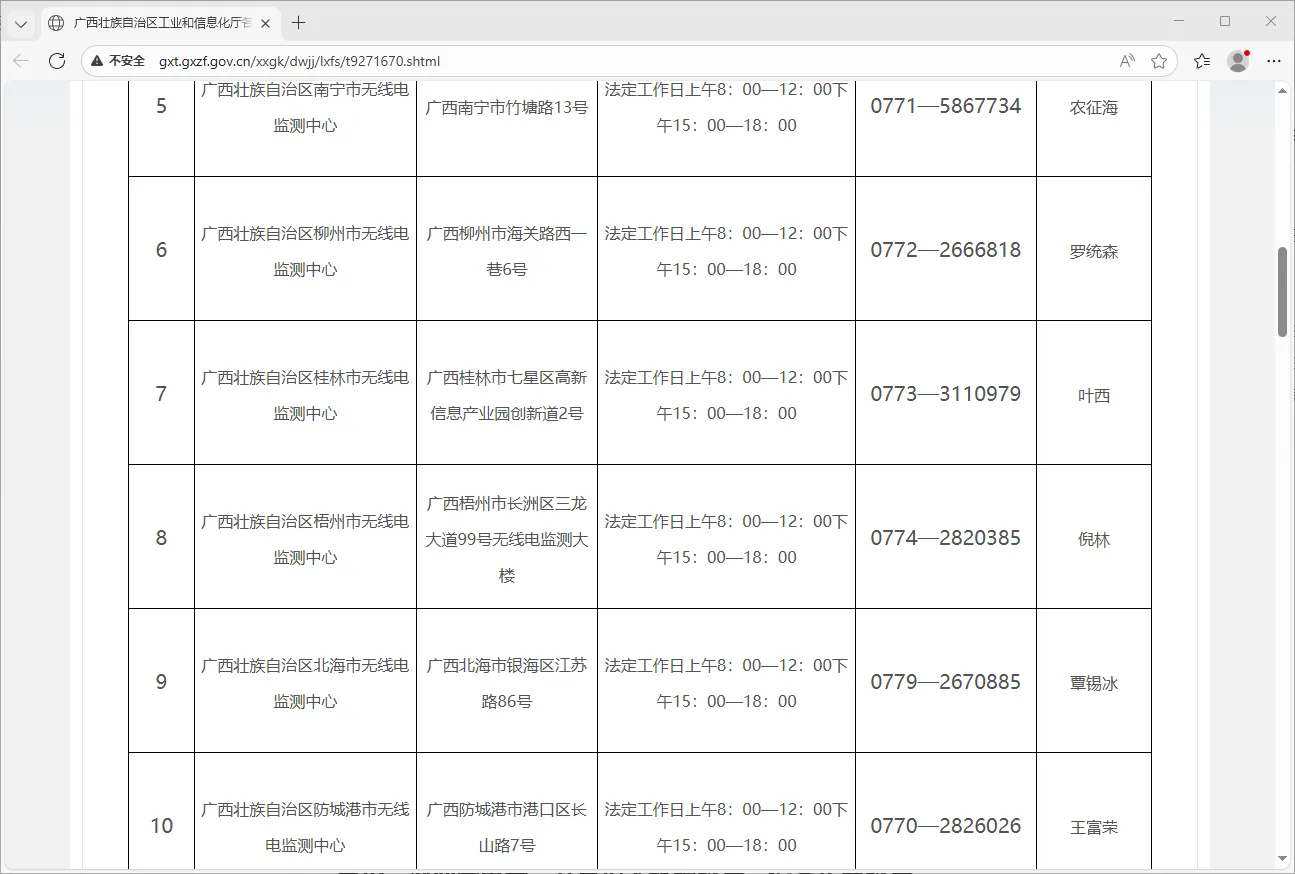Open the read aloud feature in address bar
This screenshot has height=874, width=1295.
[1126, 61]
